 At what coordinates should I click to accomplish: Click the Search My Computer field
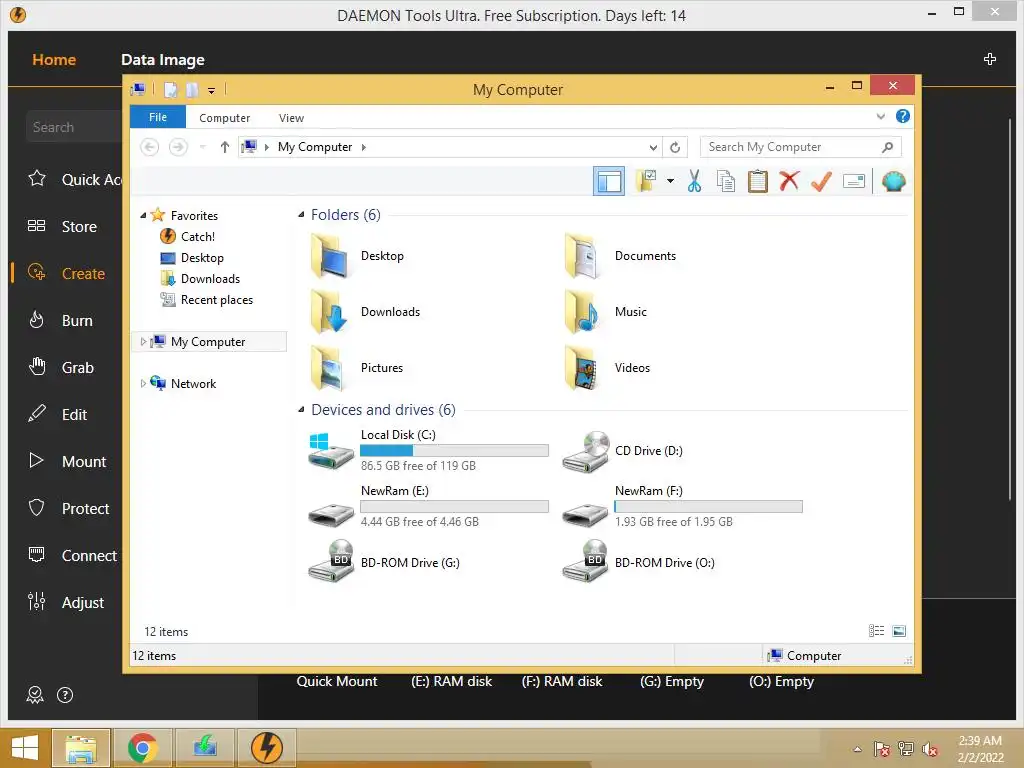pos(801,147)
